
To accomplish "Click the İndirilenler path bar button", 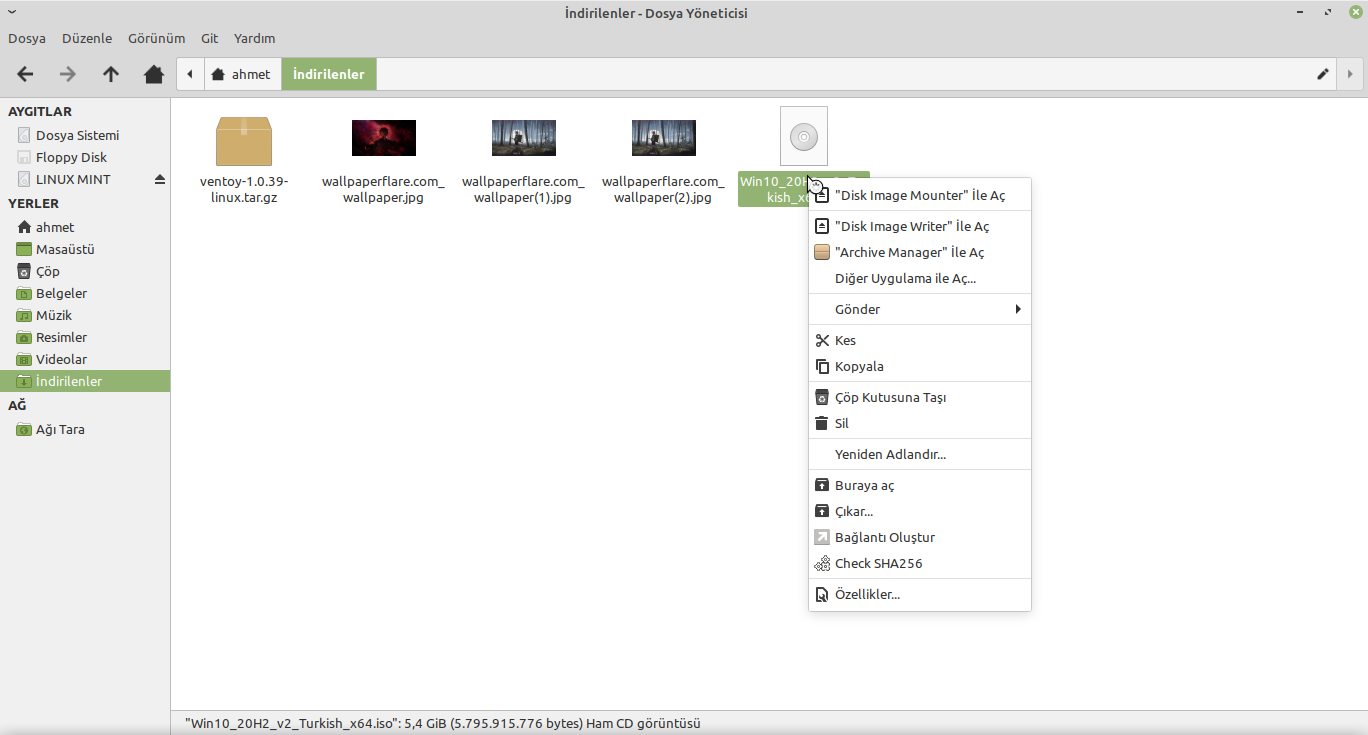I will tap(329, 74).
